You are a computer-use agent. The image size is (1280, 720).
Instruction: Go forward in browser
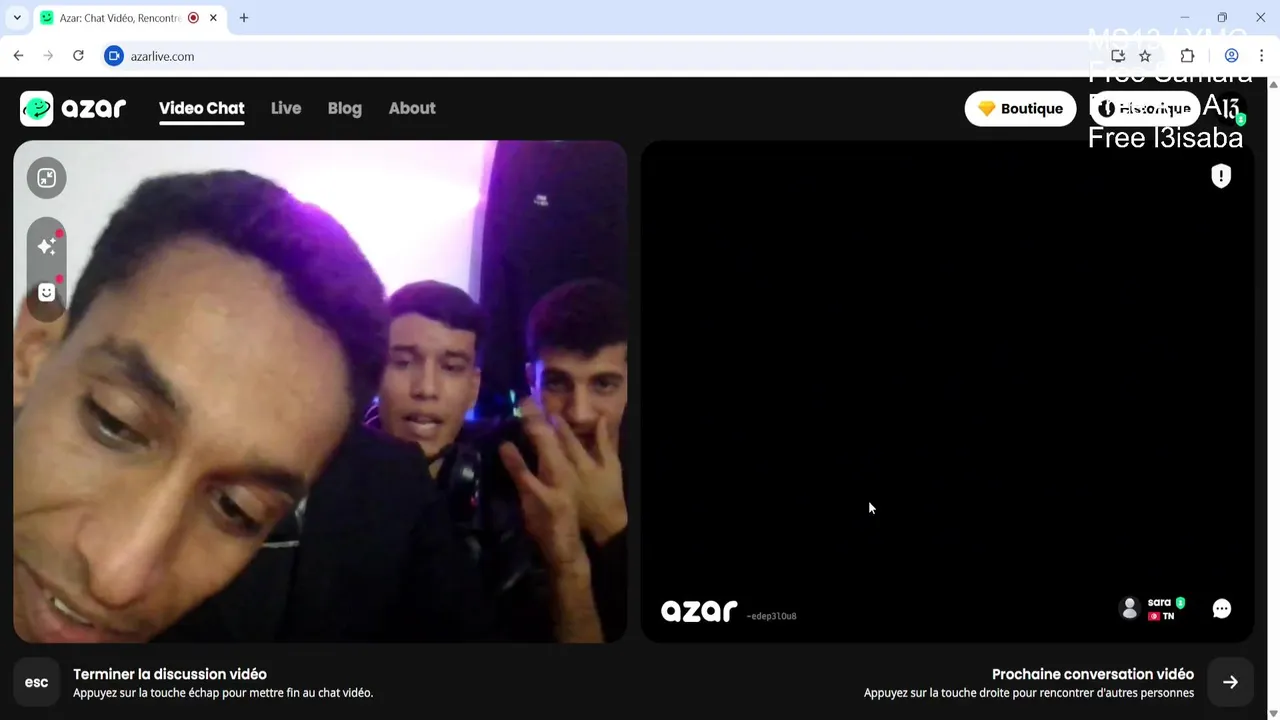48,56
